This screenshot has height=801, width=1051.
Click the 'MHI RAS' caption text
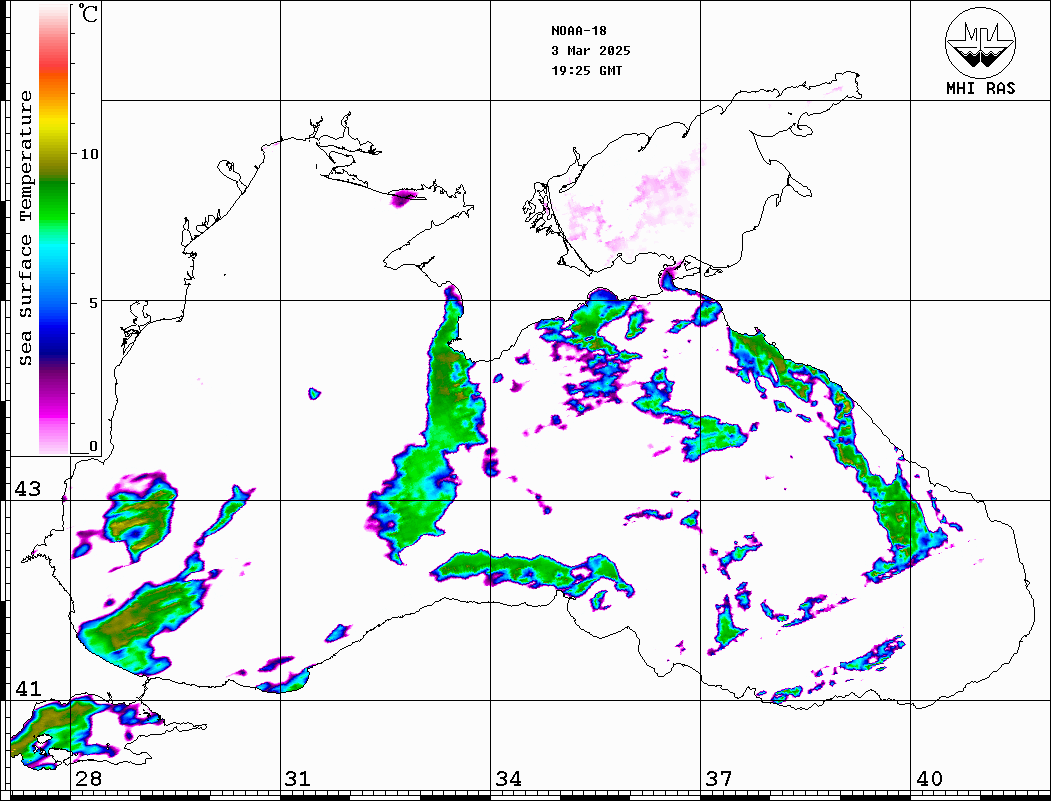(x=981, y=88)
